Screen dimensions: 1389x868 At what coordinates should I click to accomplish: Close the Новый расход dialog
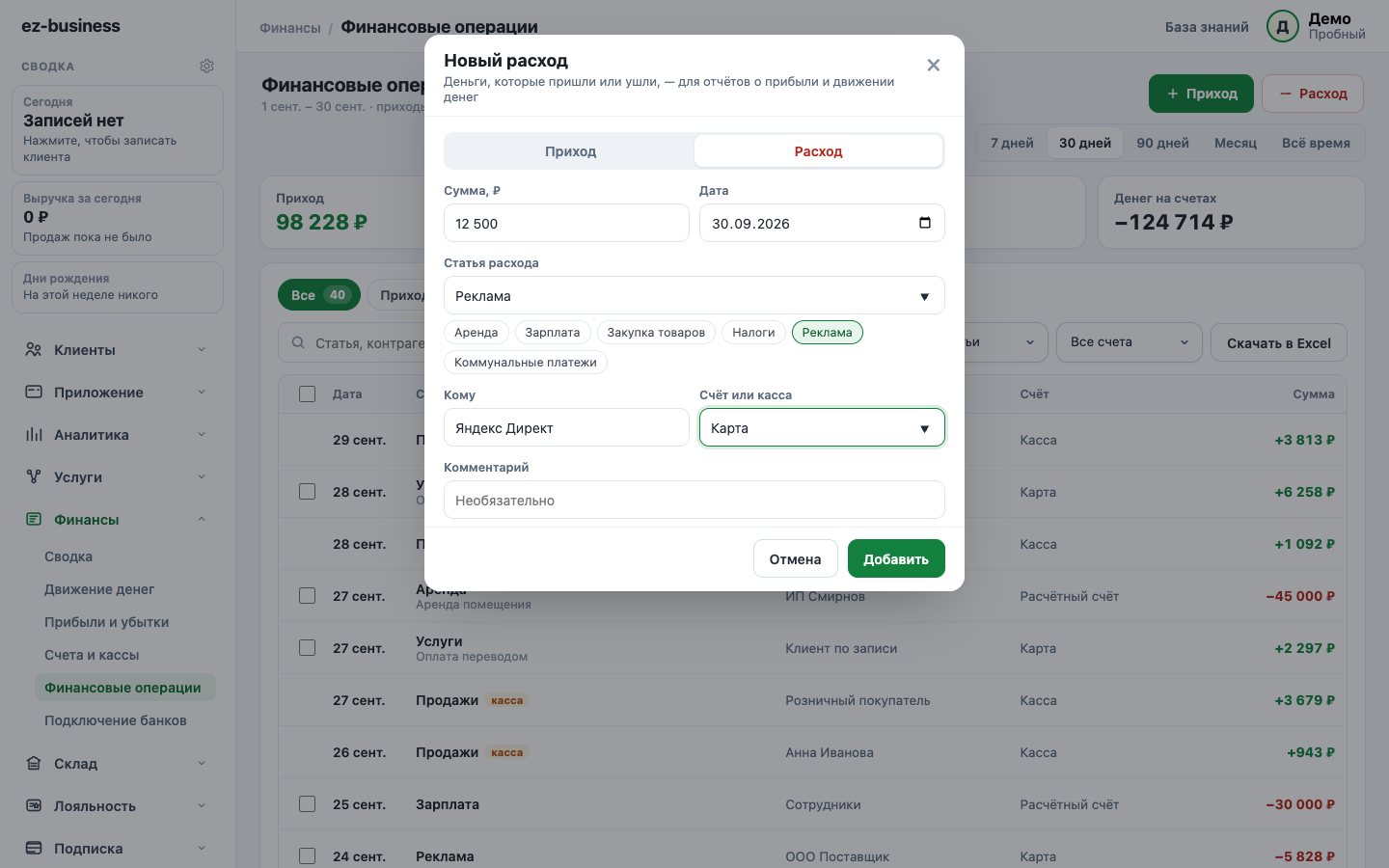(933, 66)
